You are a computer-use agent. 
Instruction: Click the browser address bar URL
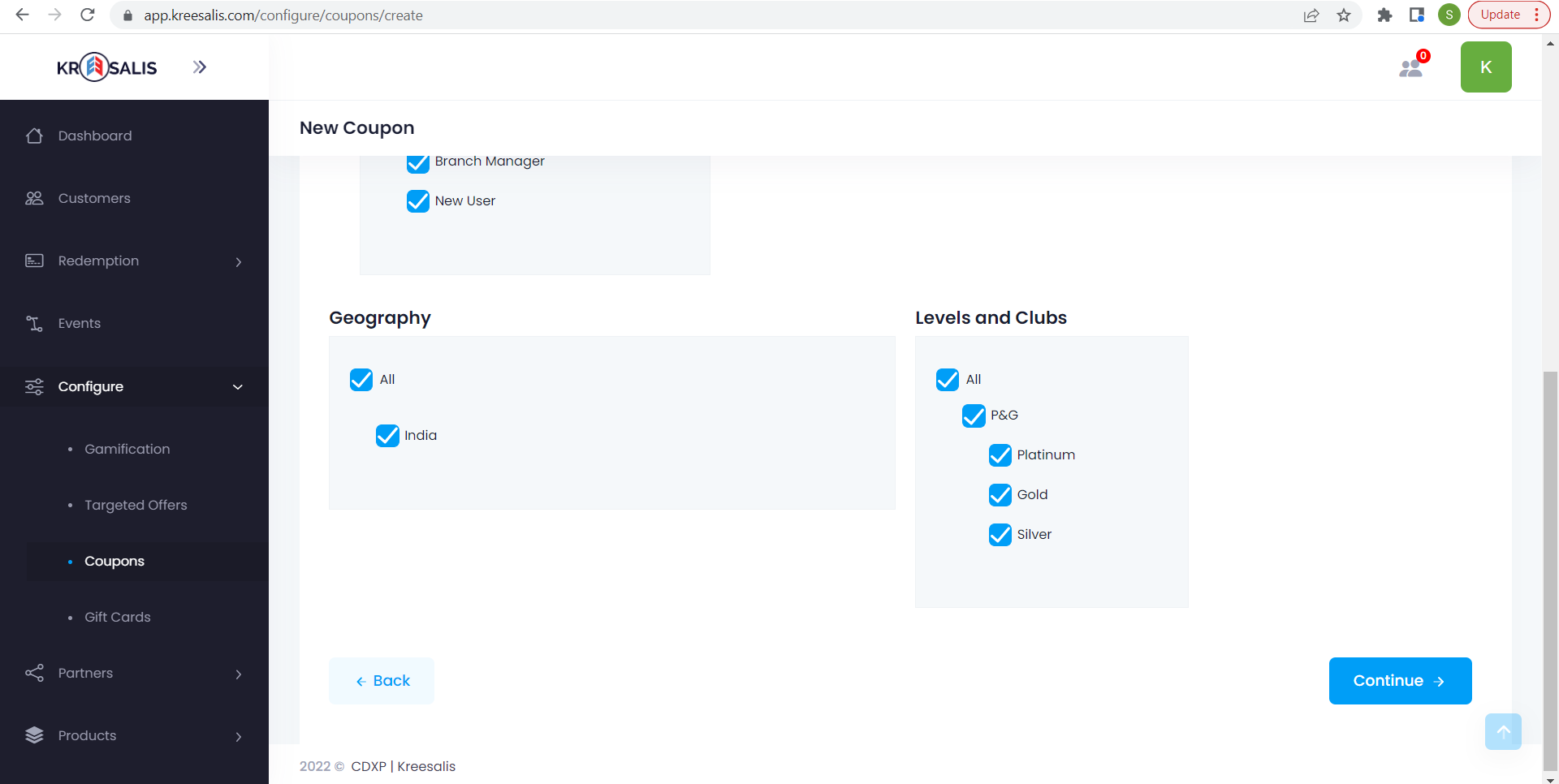(283, 15)
